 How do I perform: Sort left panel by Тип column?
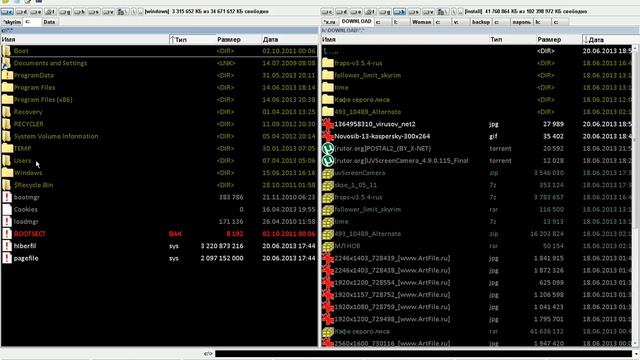point(192,40)
